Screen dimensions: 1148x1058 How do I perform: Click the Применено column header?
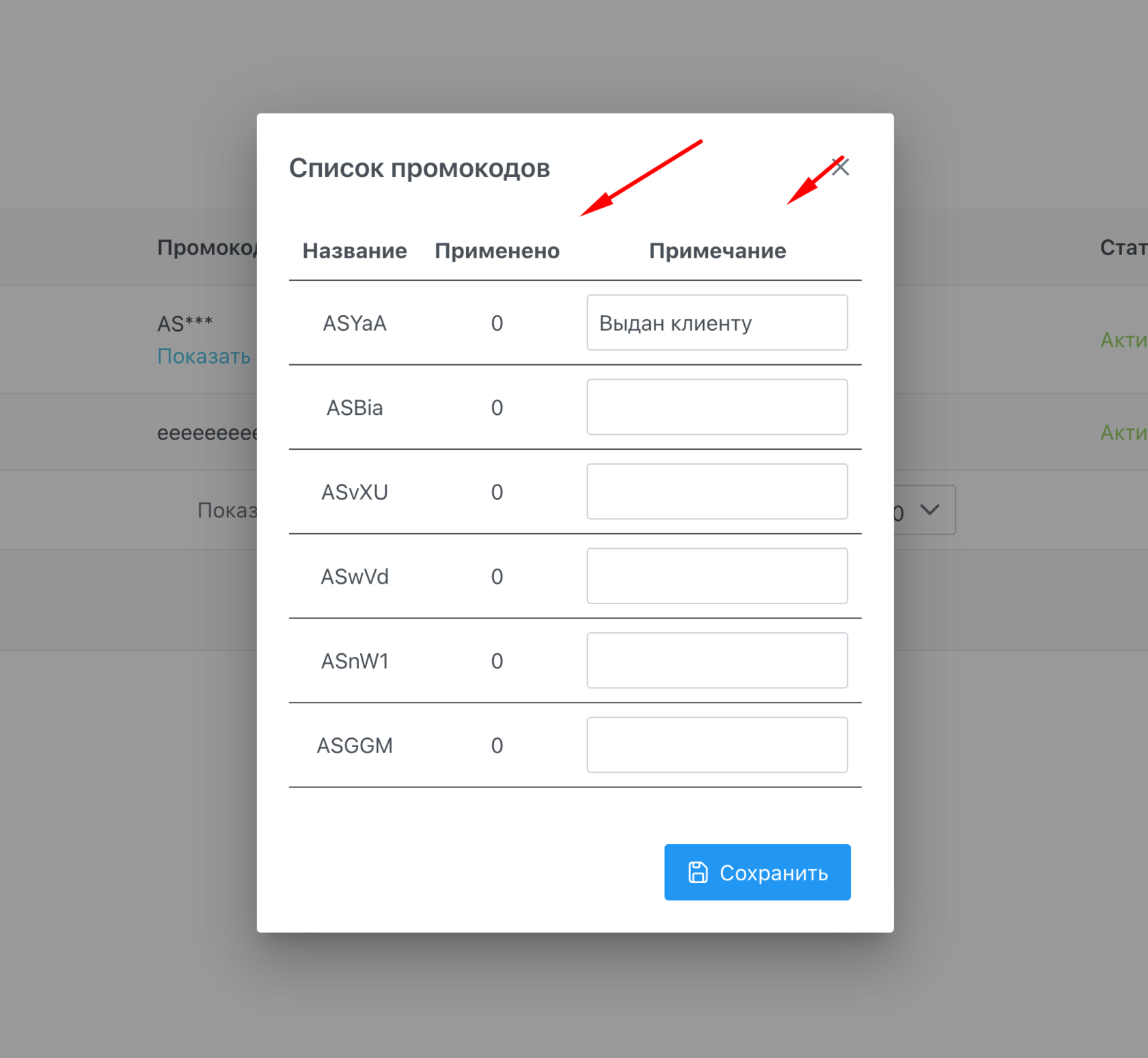pos(497,251)
